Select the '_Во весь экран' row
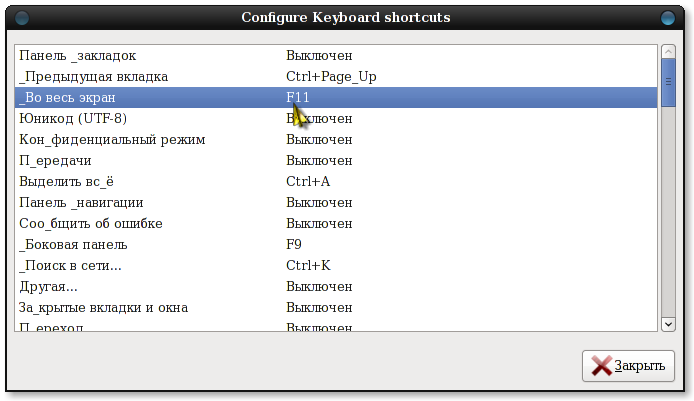The height and width of the screenshot is (401, 694). [x=336, y=97]
